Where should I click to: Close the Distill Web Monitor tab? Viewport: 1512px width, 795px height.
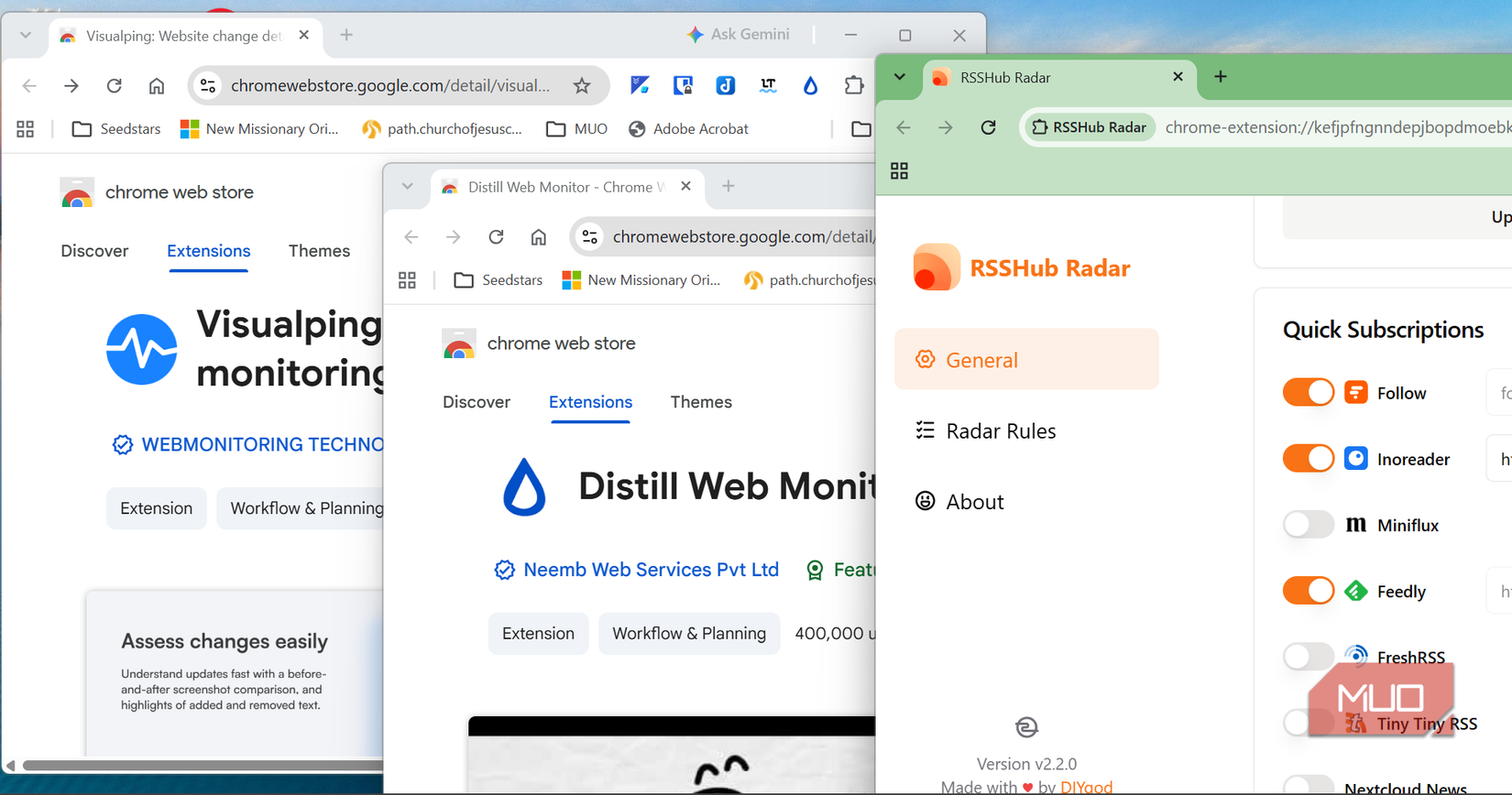[686, 186]
